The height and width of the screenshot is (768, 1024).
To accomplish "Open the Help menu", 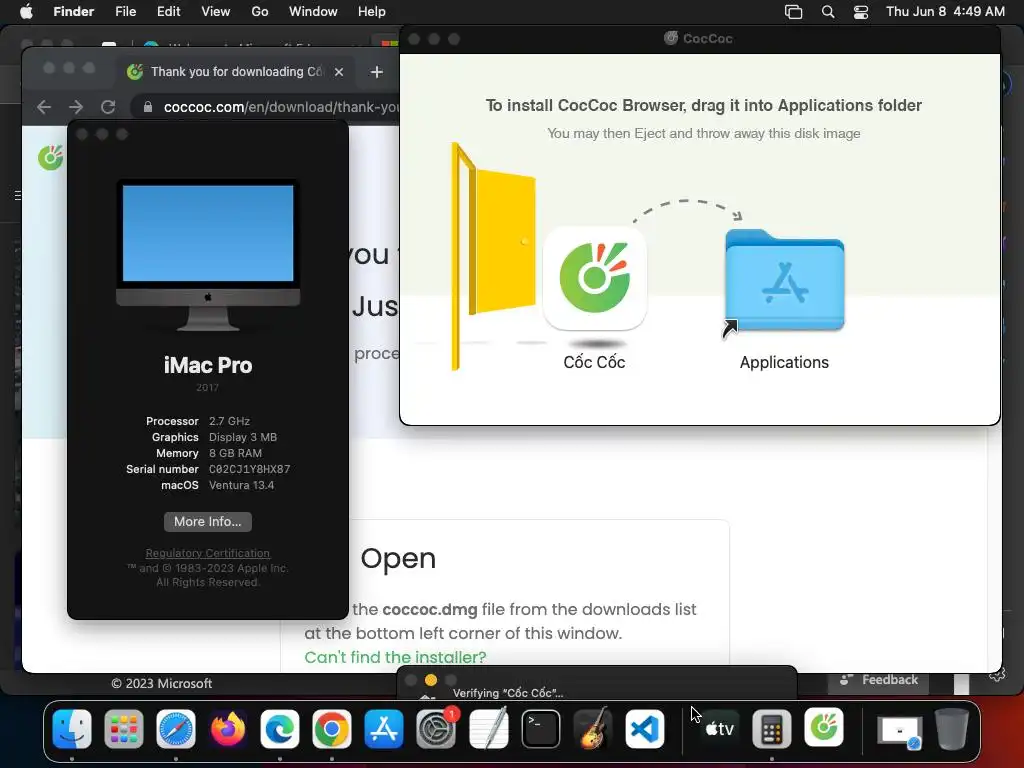I will [x=372, y=12].
